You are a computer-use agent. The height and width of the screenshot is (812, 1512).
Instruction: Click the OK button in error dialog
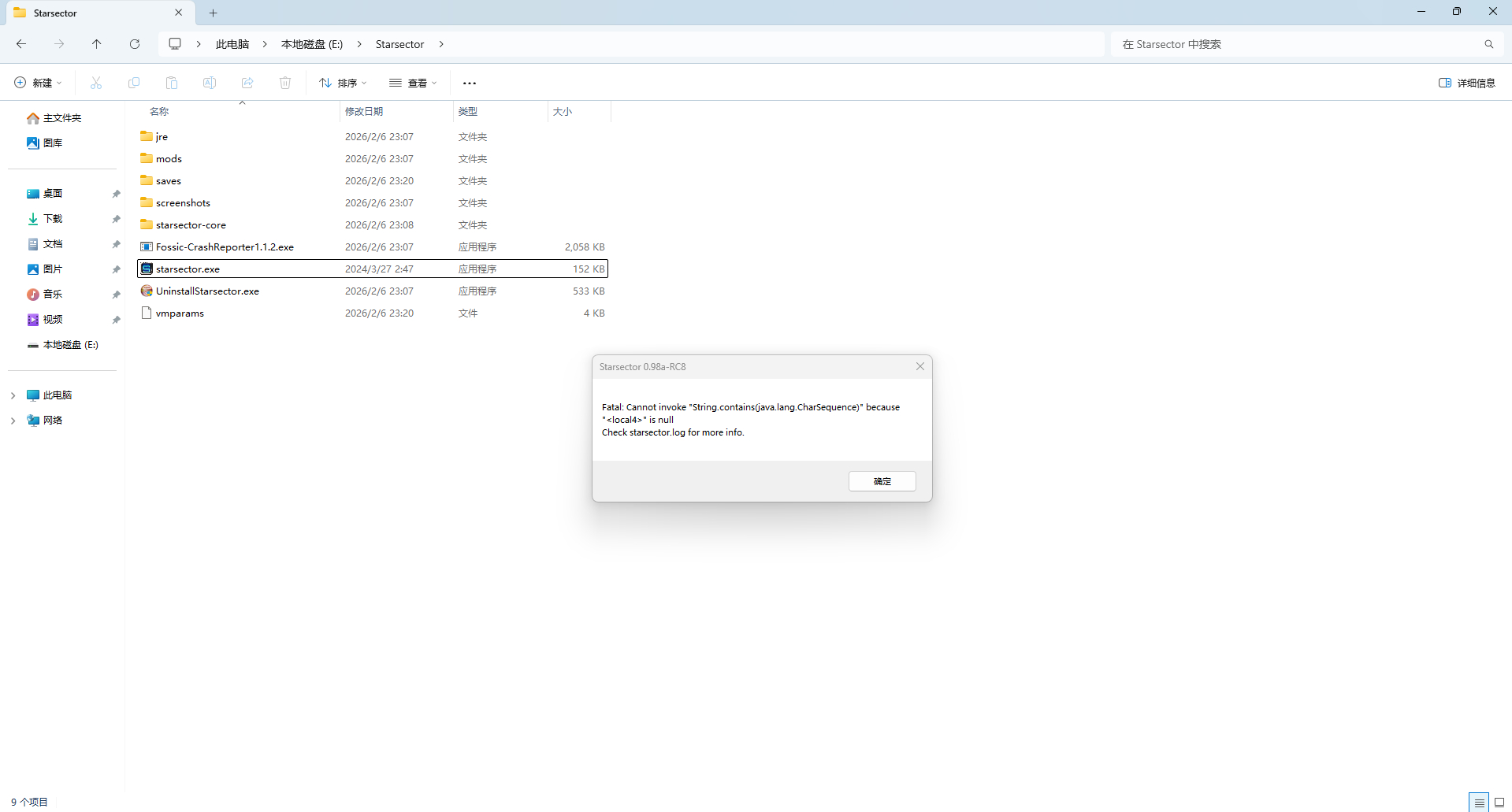point(882,481)
